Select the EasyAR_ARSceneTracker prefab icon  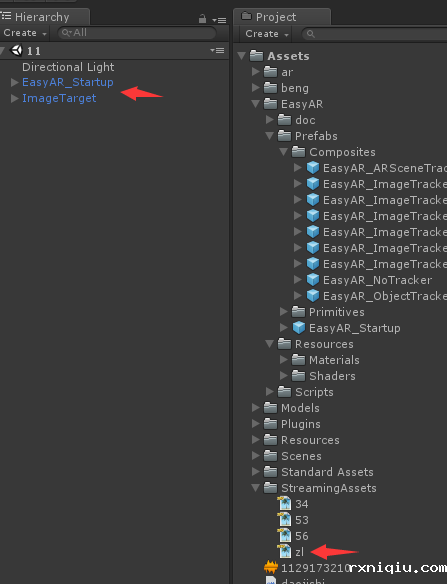point(313,168)
